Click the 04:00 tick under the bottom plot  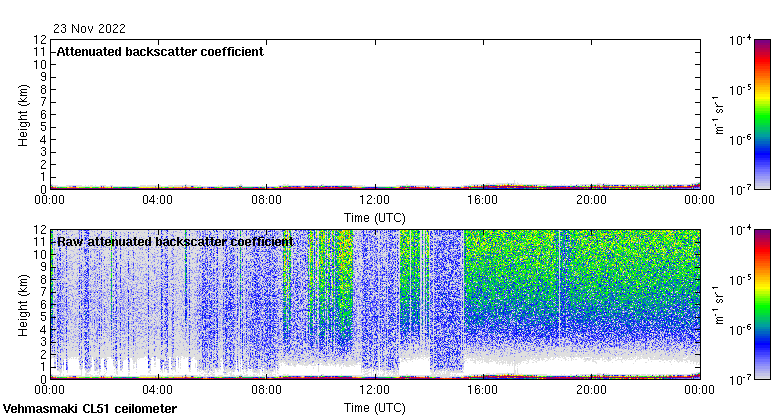[x=158, y=390]
